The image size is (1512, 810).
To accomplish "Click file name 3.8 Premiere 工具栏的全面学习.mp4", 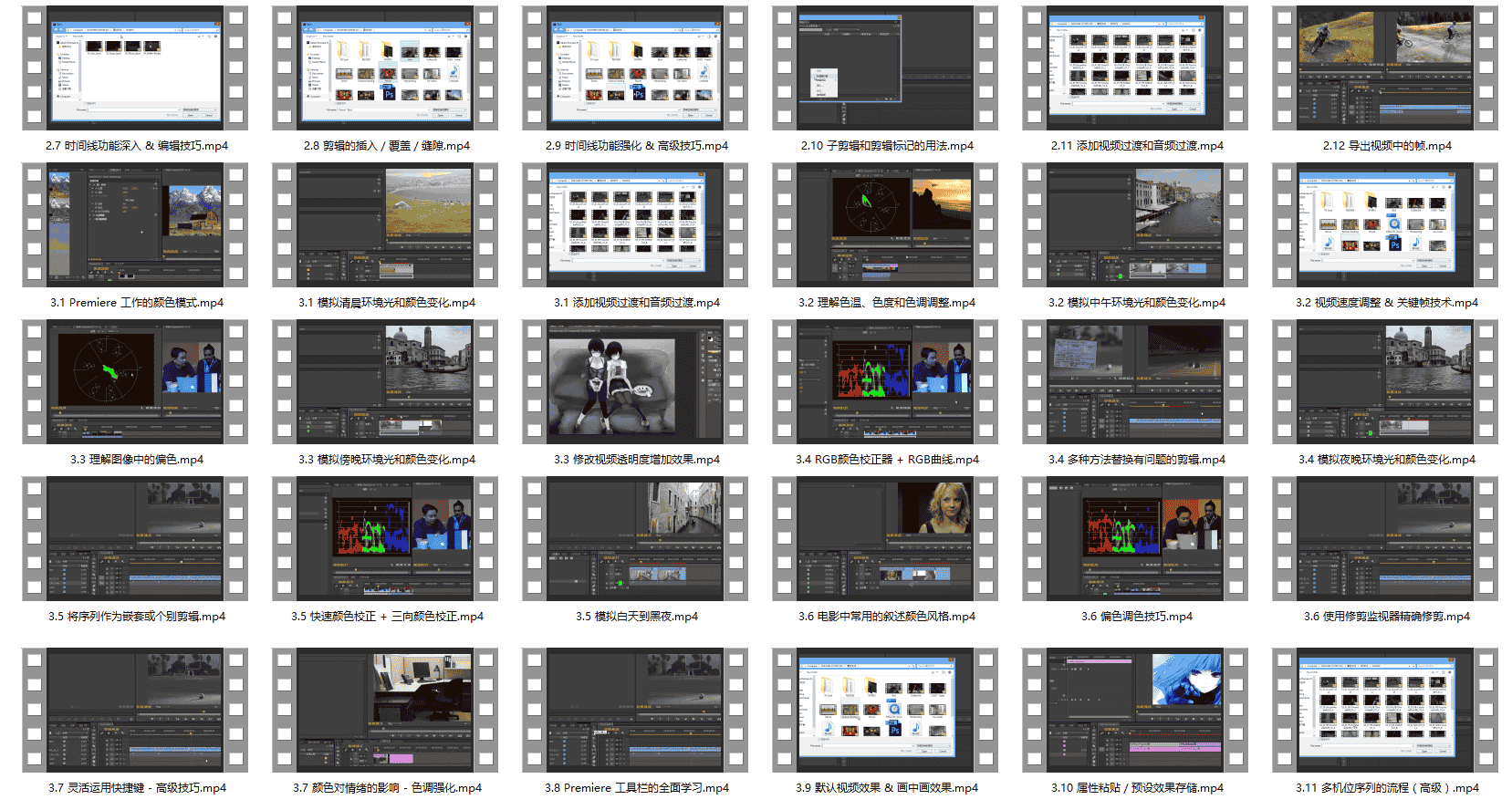I will pos(636,788).
